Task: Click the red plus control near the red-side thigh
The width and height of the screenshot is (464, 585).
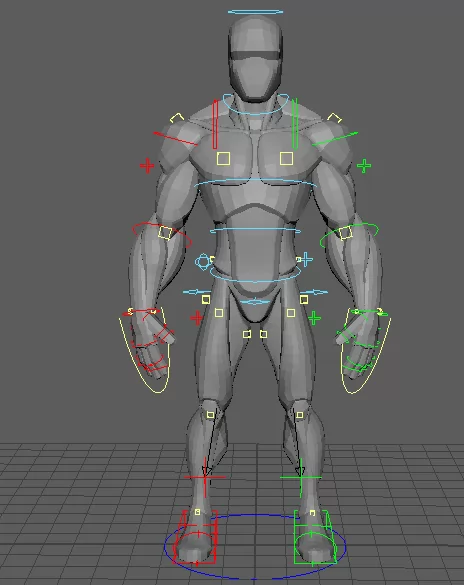Action: (196, 318)
